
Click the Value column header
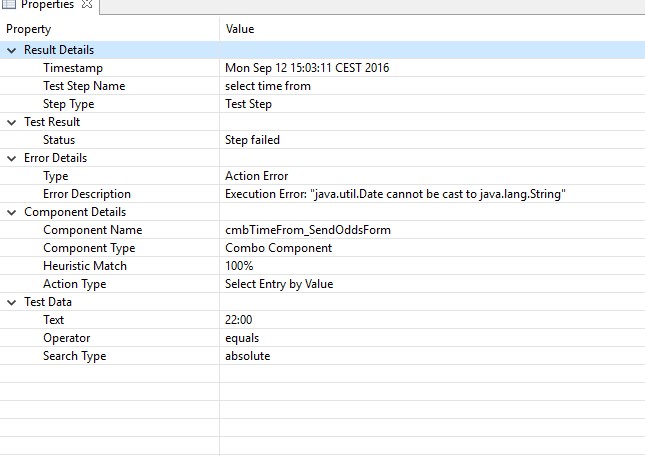coord(432,29)
